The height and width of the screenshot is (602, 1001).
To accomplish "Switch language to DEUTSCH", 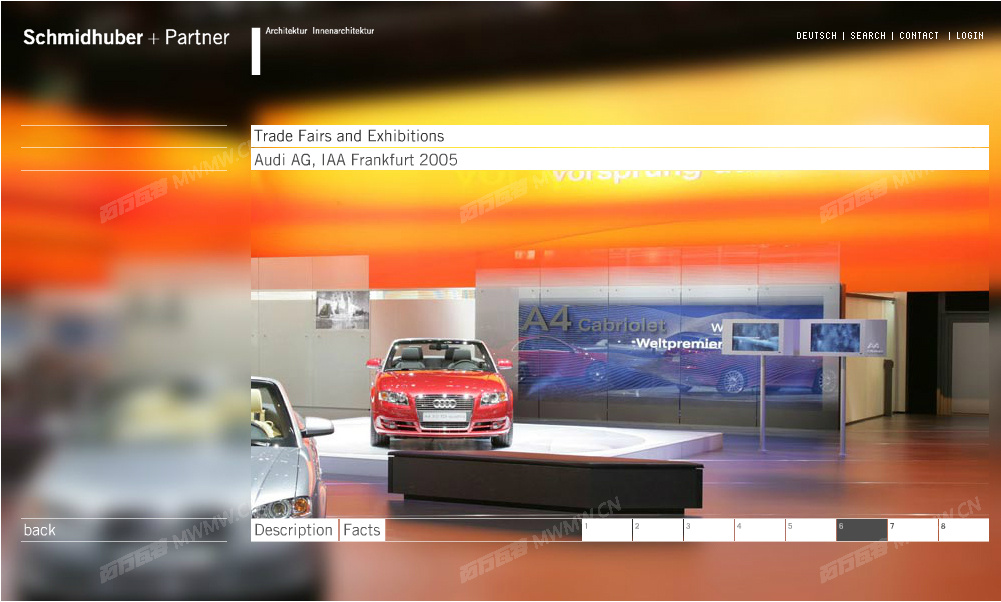I will coord(816,36).
